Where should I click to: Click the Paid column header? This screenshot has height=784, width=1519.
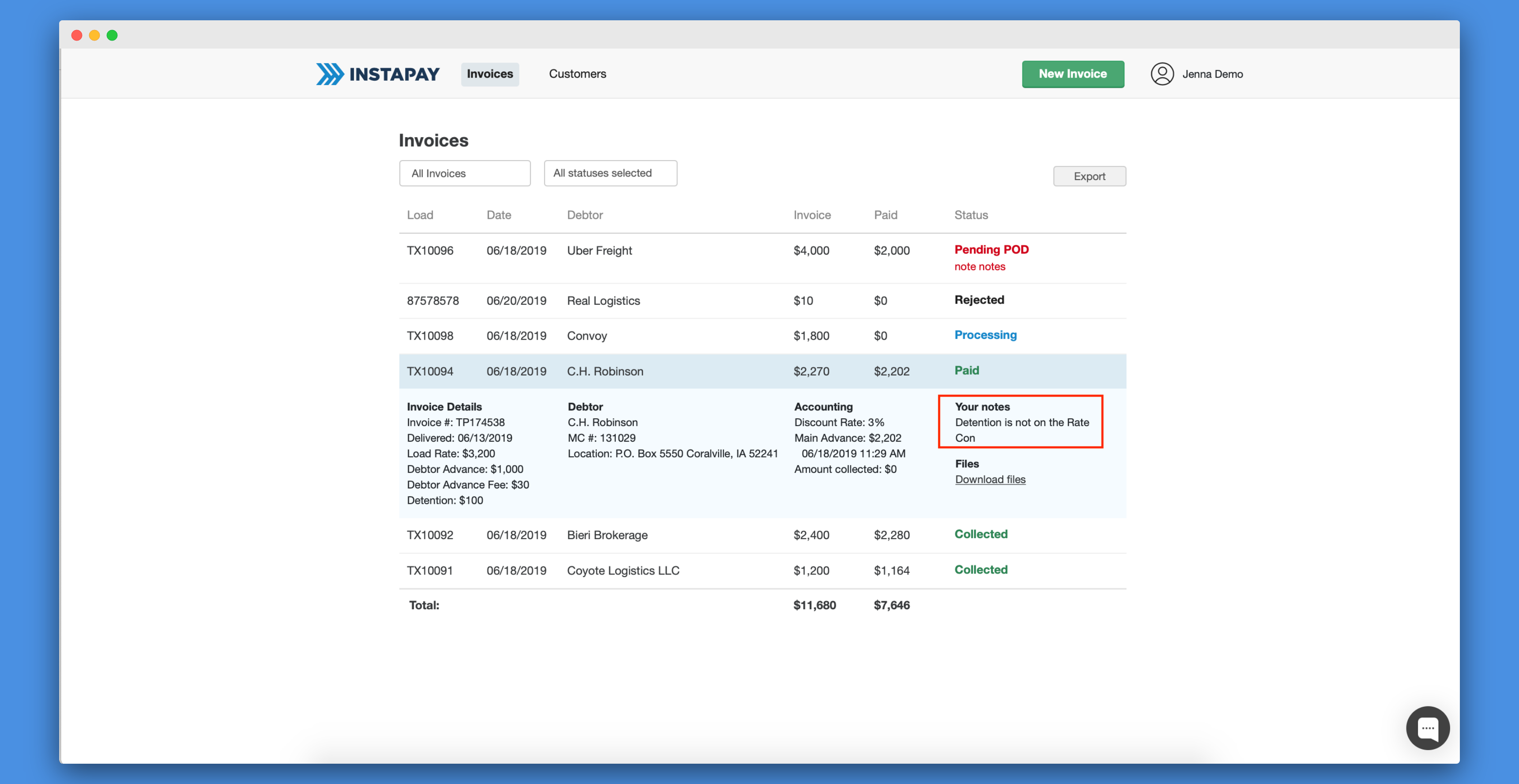[x=885, y=215]
